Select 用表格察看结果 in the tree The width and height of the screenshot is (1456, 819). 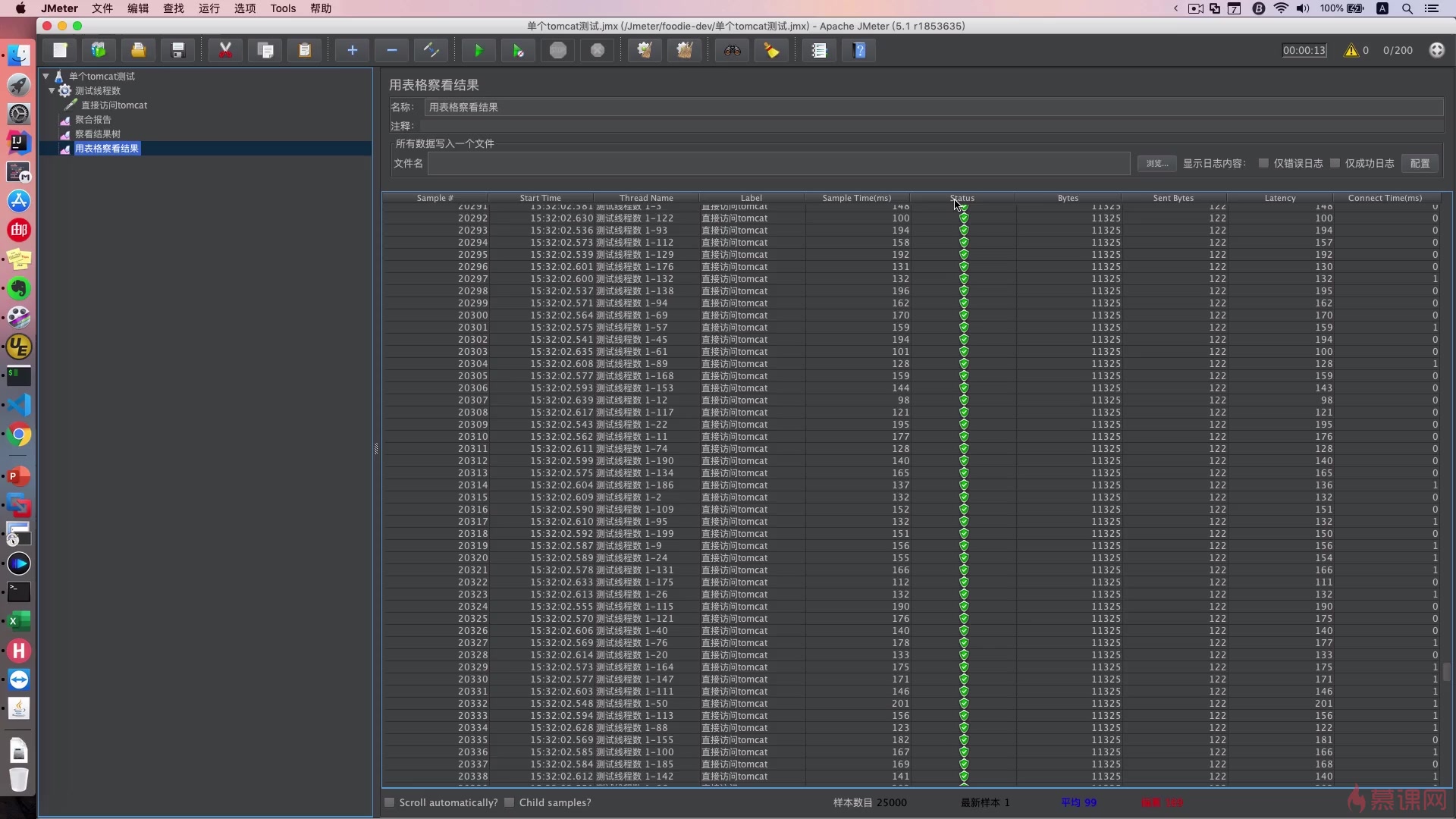[107, 149]
